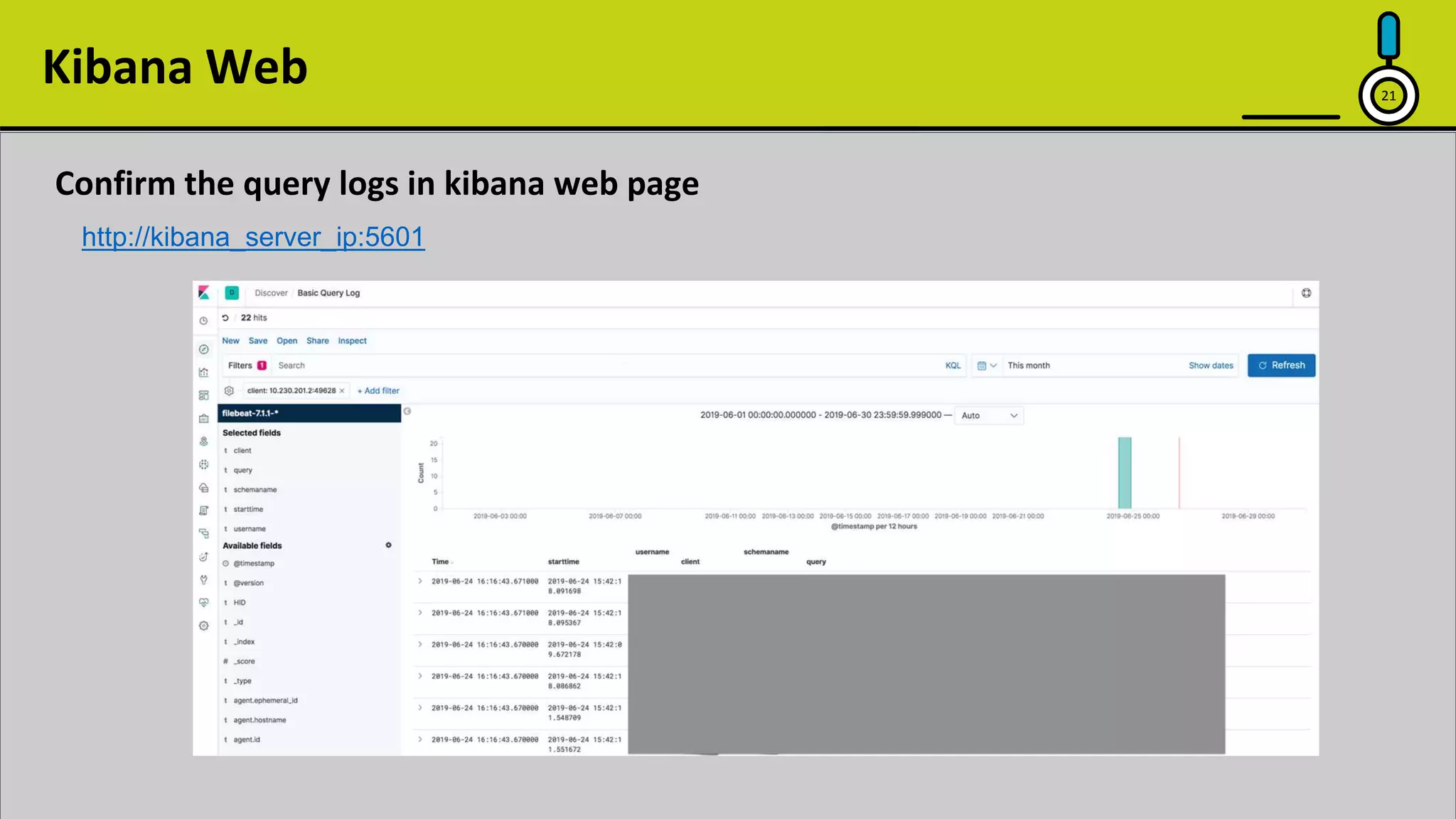Open Available fields settings gear
1456x819 pixels.
[x=388, y=545]
